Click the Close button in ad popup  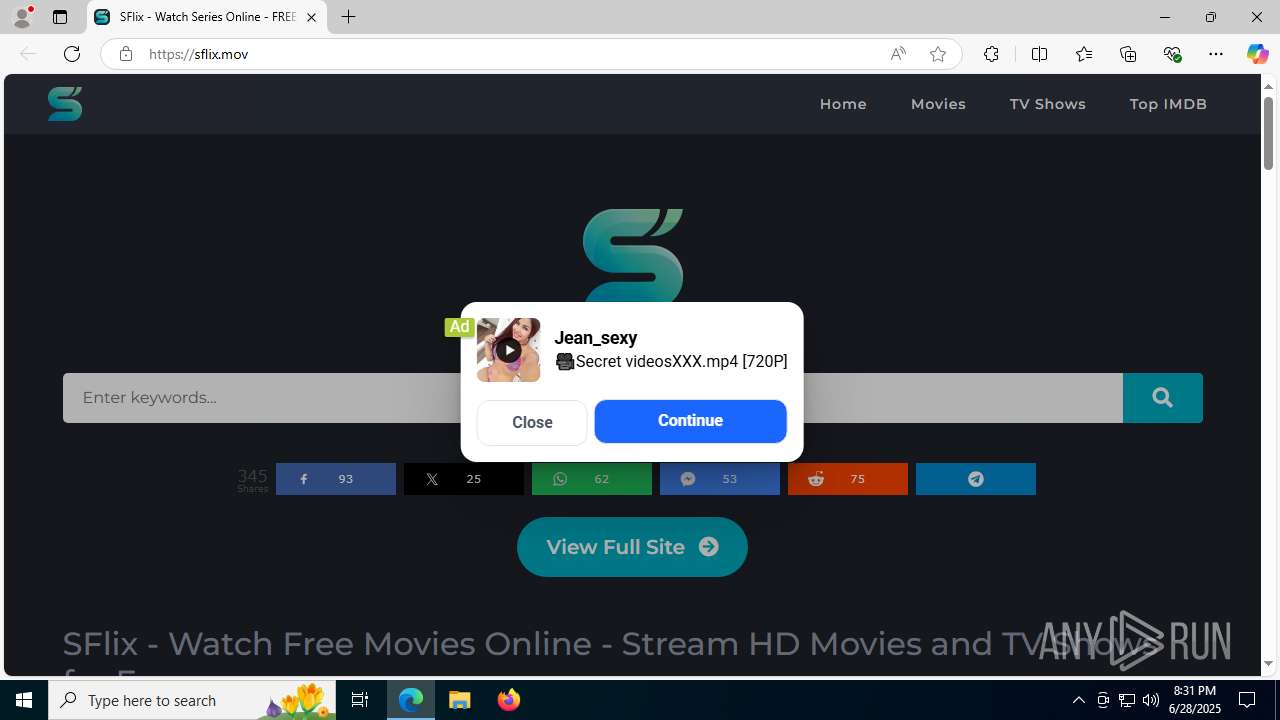(532, 422)
